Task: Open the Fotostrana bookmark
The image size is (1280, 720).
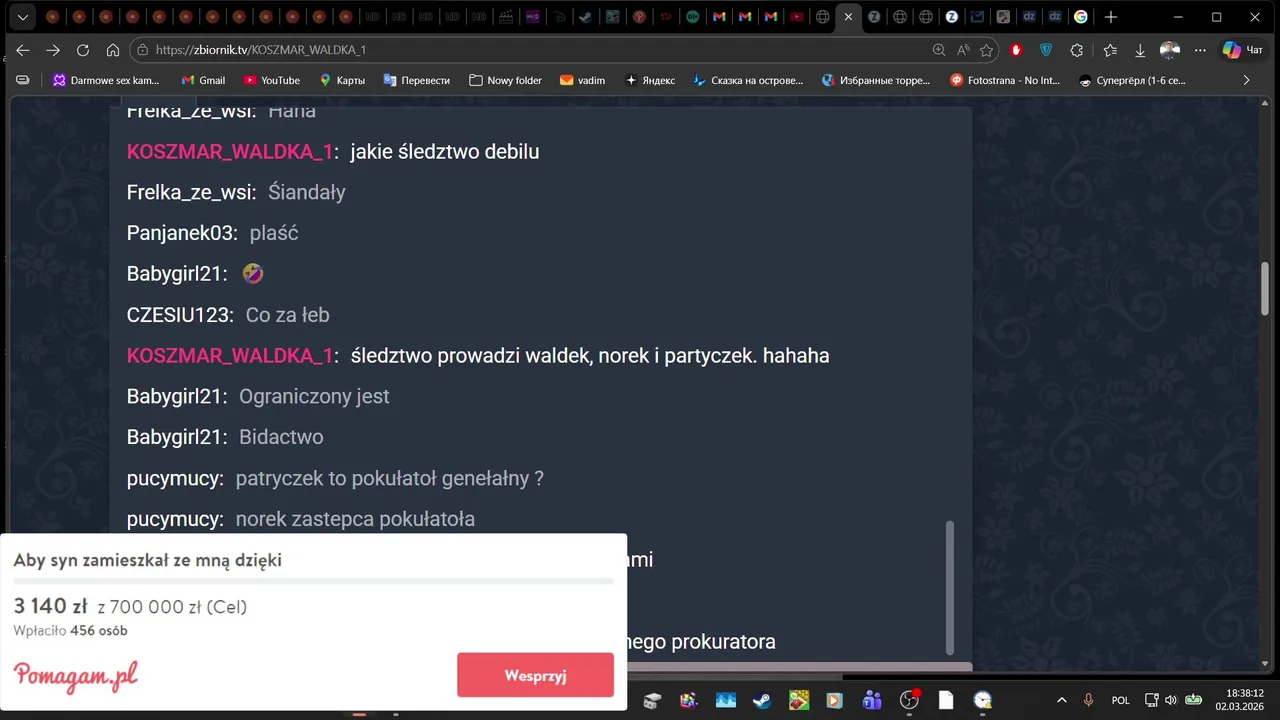Action: click(1005, 80)
